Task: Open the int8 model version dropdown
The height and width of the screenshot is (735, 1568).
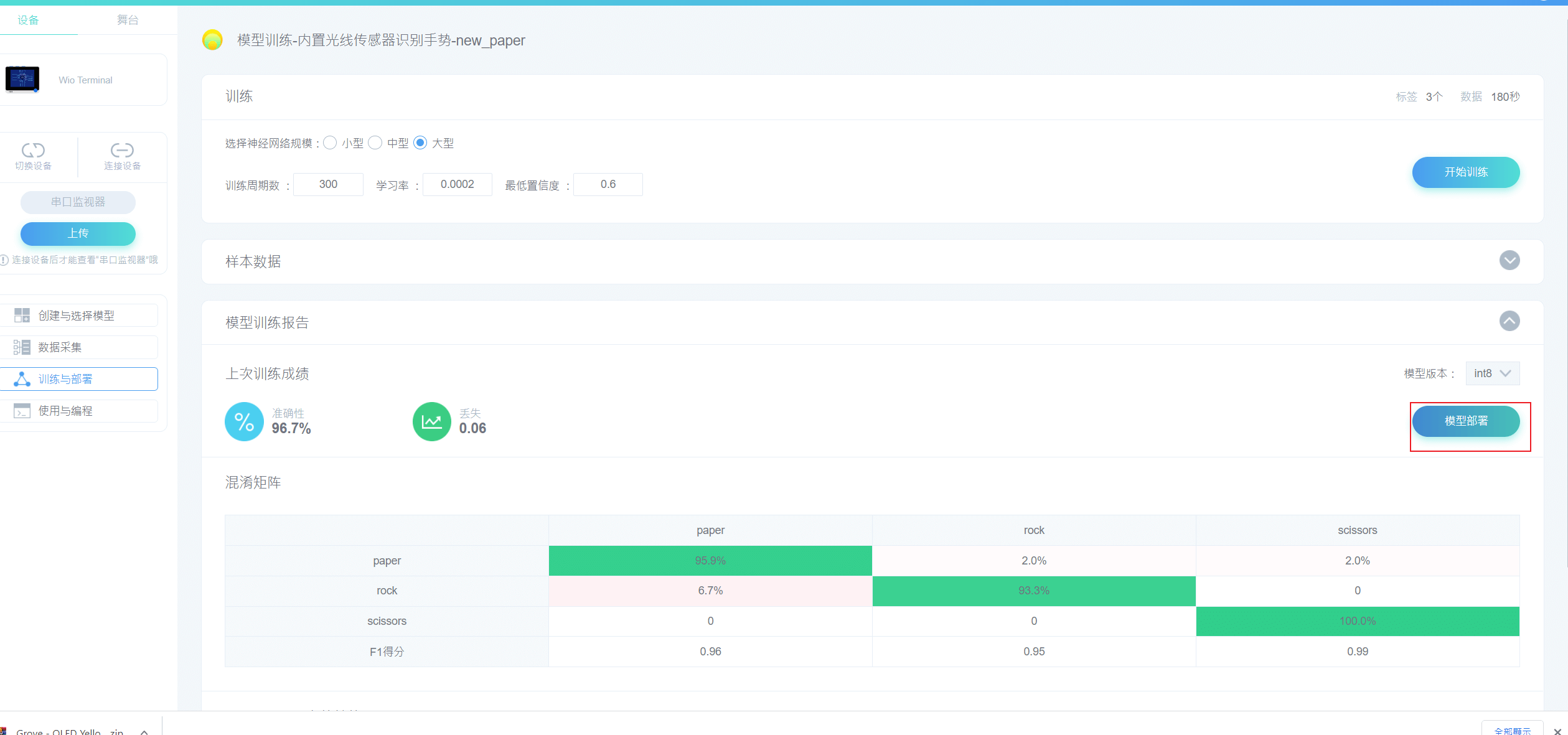Action: click(1492, 373)
